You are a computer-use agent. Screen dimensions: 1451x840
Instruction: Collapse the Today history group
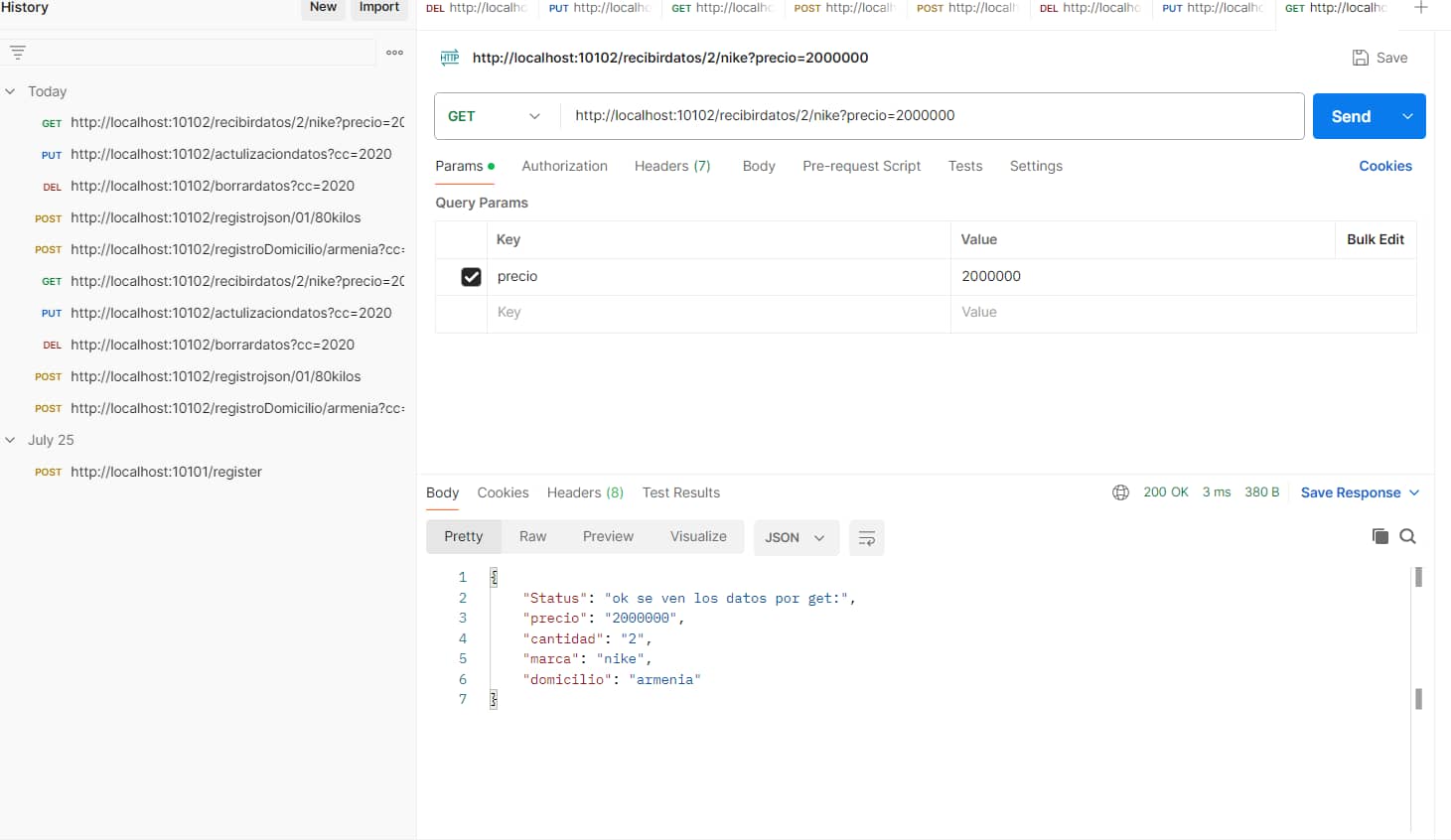point(11,91)
